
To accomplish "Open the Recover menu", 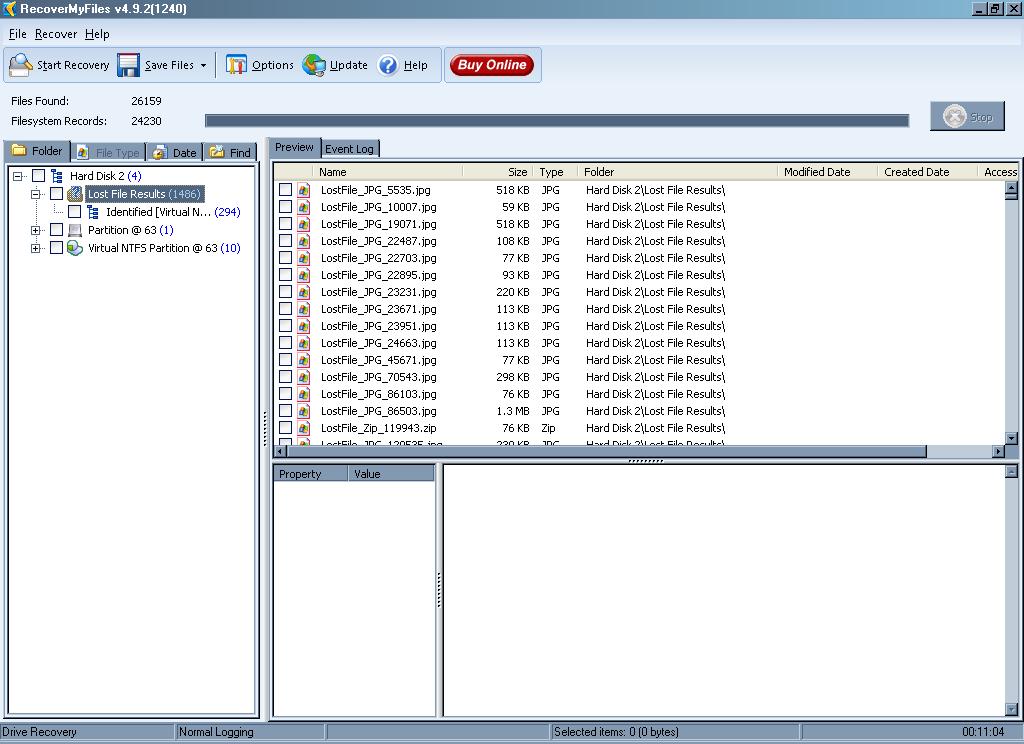I will [x=56, y=34].
